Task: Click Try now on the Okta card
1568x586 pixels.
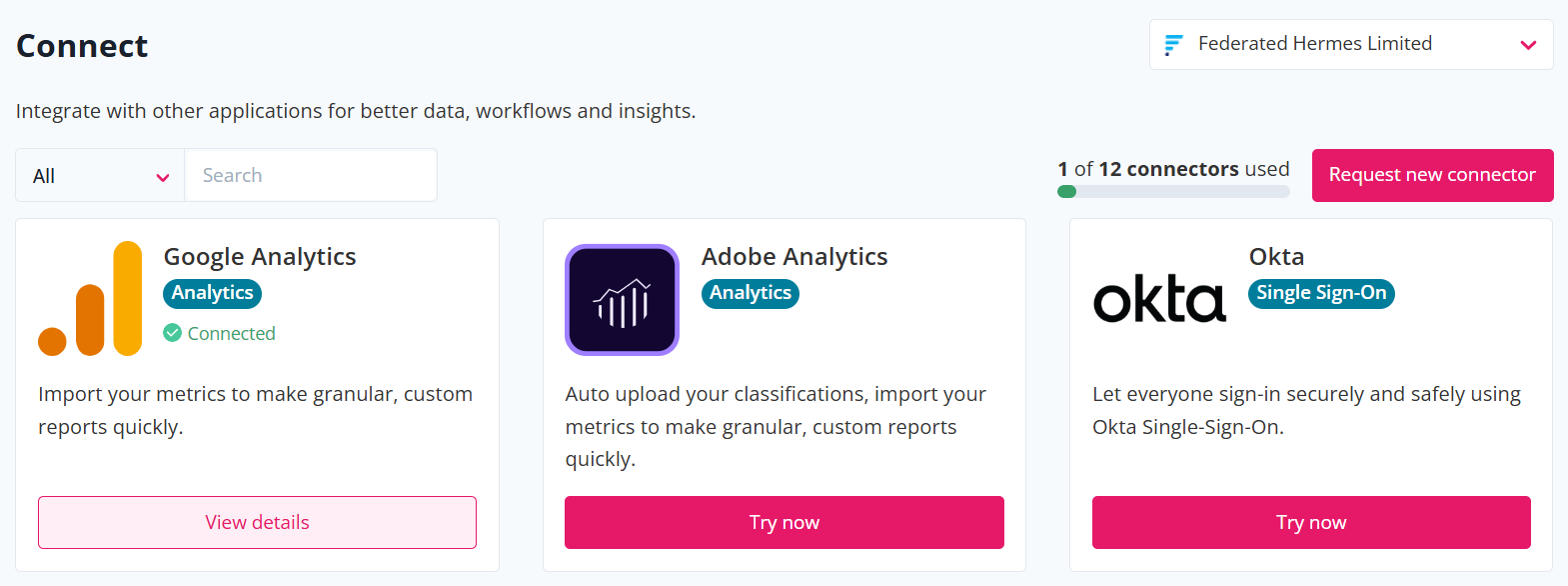Action: pyautogui.click(x=1311, y=522)
